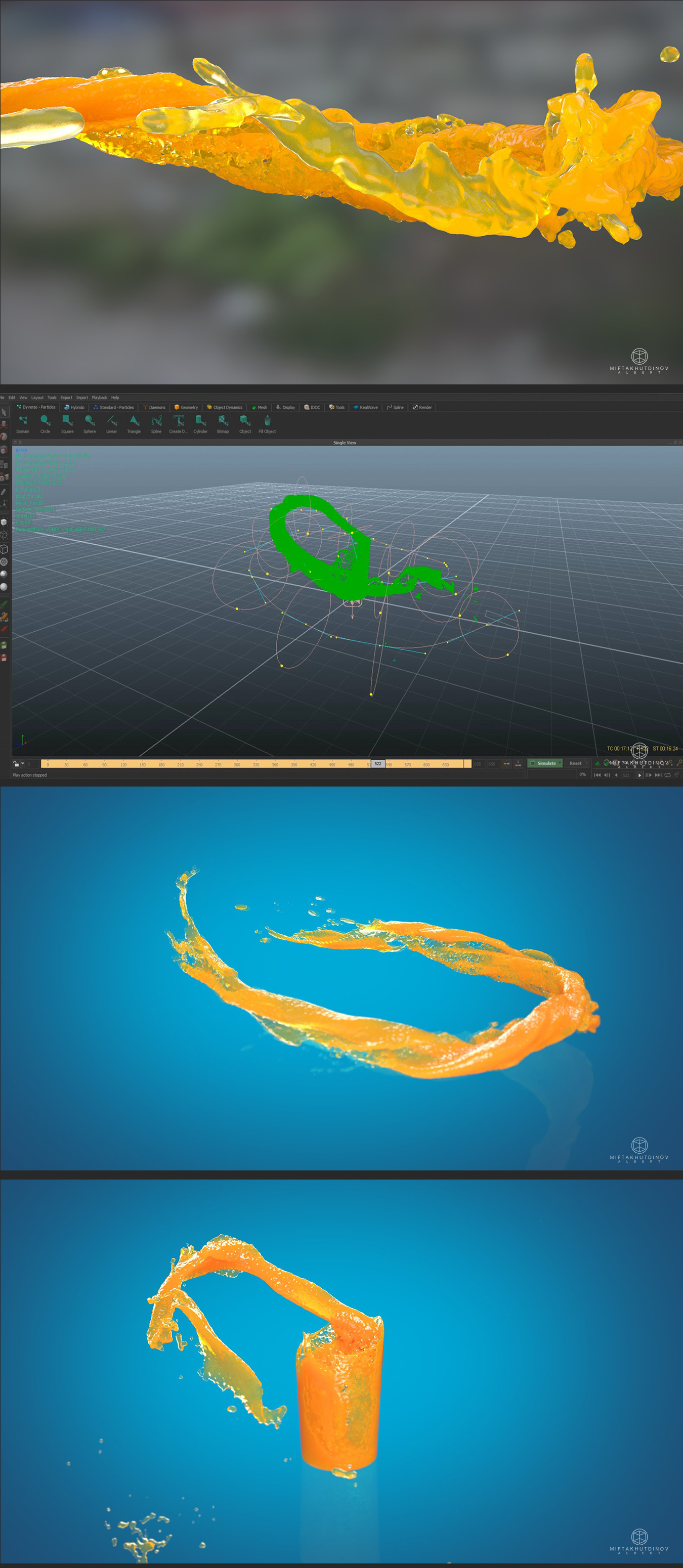The image size is (683, 1568).
Task: Switch to the IDOC shelf tab
Action: tap(312, 407)
